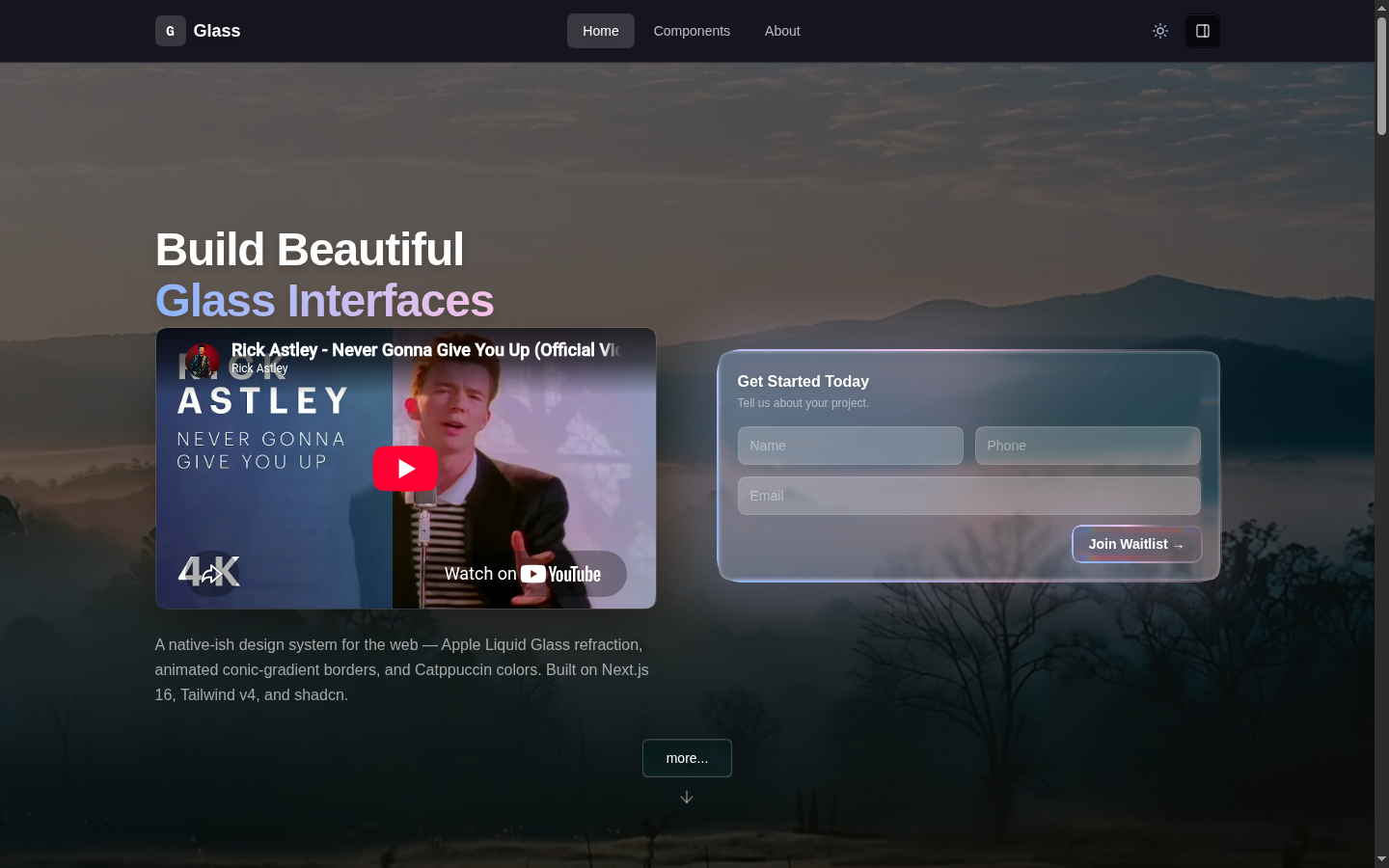Screen dimensions: 1389x868
Task: Play the Rick Astley YouTube video
Action: pyautogui.click(x=405, y=469)
